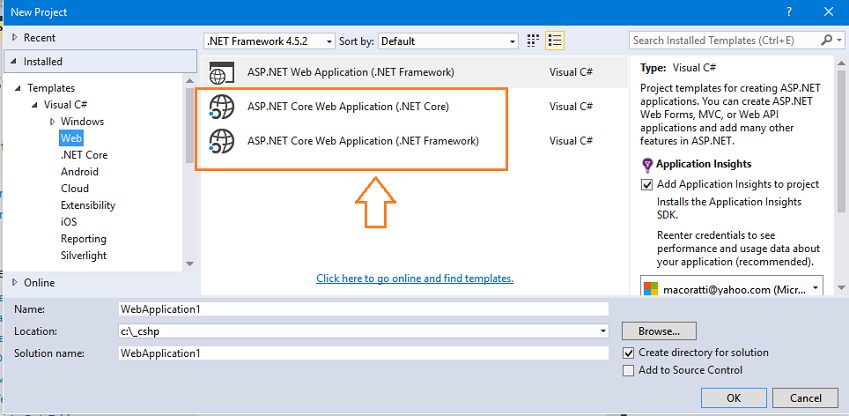
Task: Switch to small icons grid view
Action: click(534, 41)
